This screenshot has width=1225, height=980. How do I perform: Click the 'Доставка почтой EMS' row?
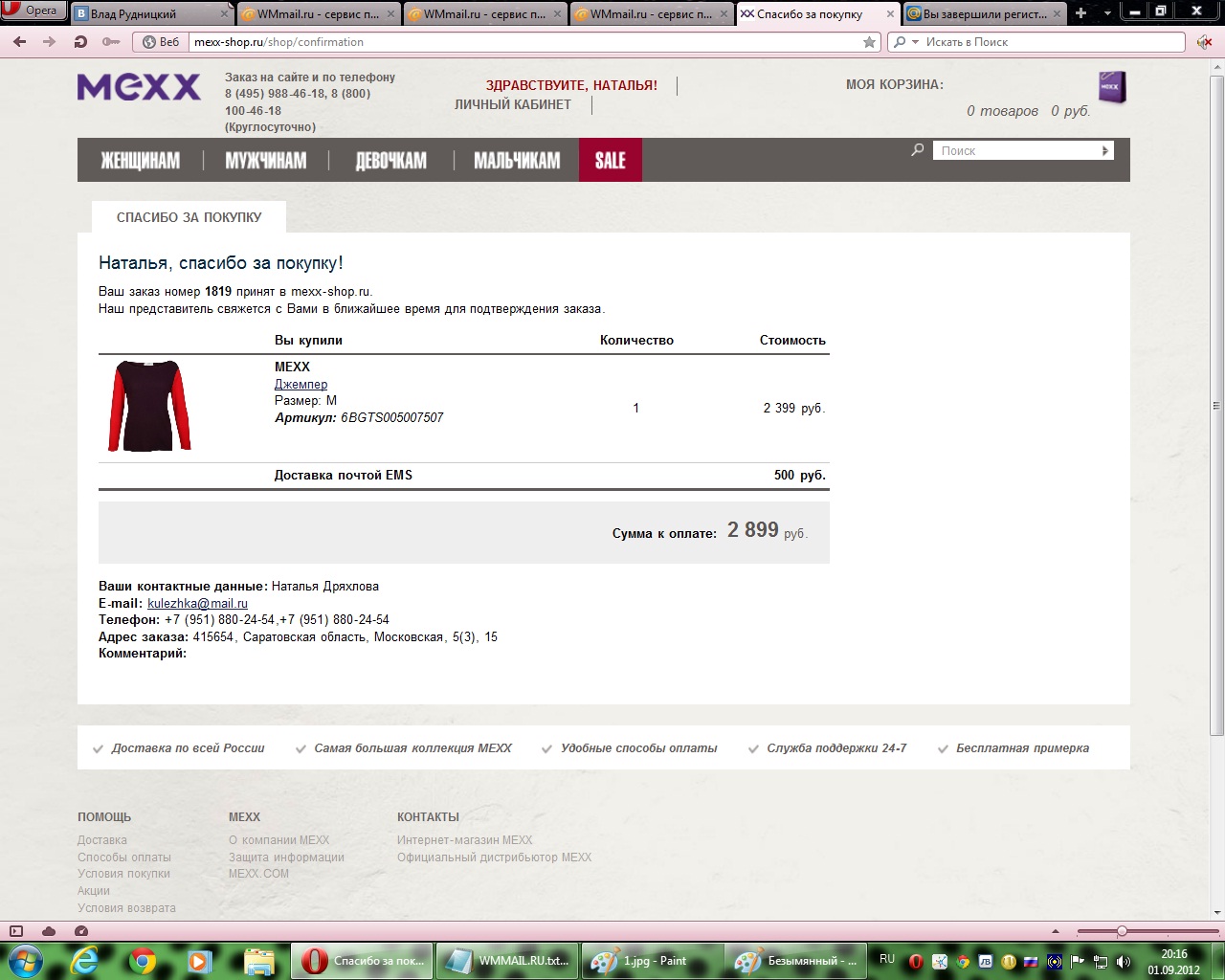[x=464, y=475]
